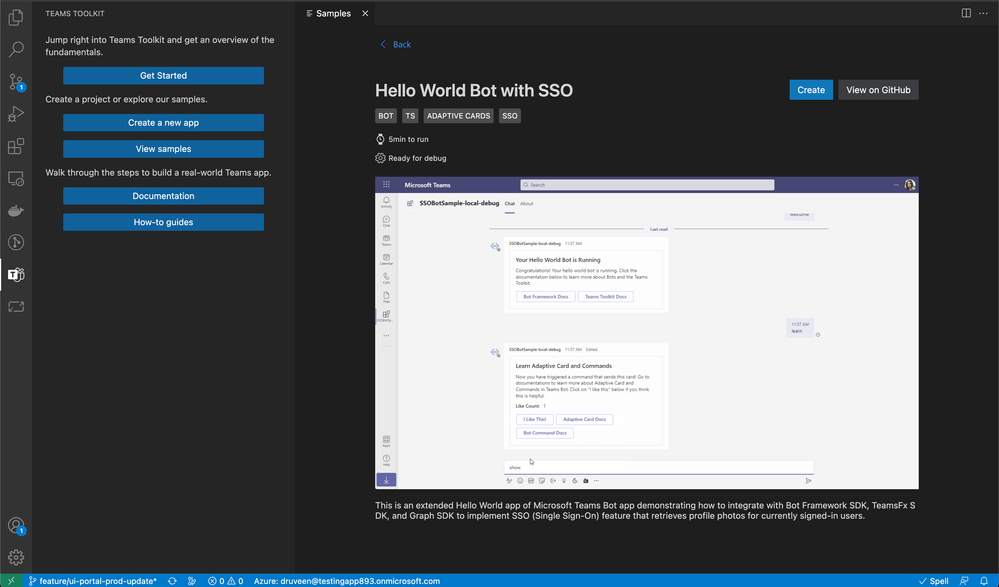Click the Azure account status bar entry
The height and width of the screenshot is (587, 999).
coord(347,581)
